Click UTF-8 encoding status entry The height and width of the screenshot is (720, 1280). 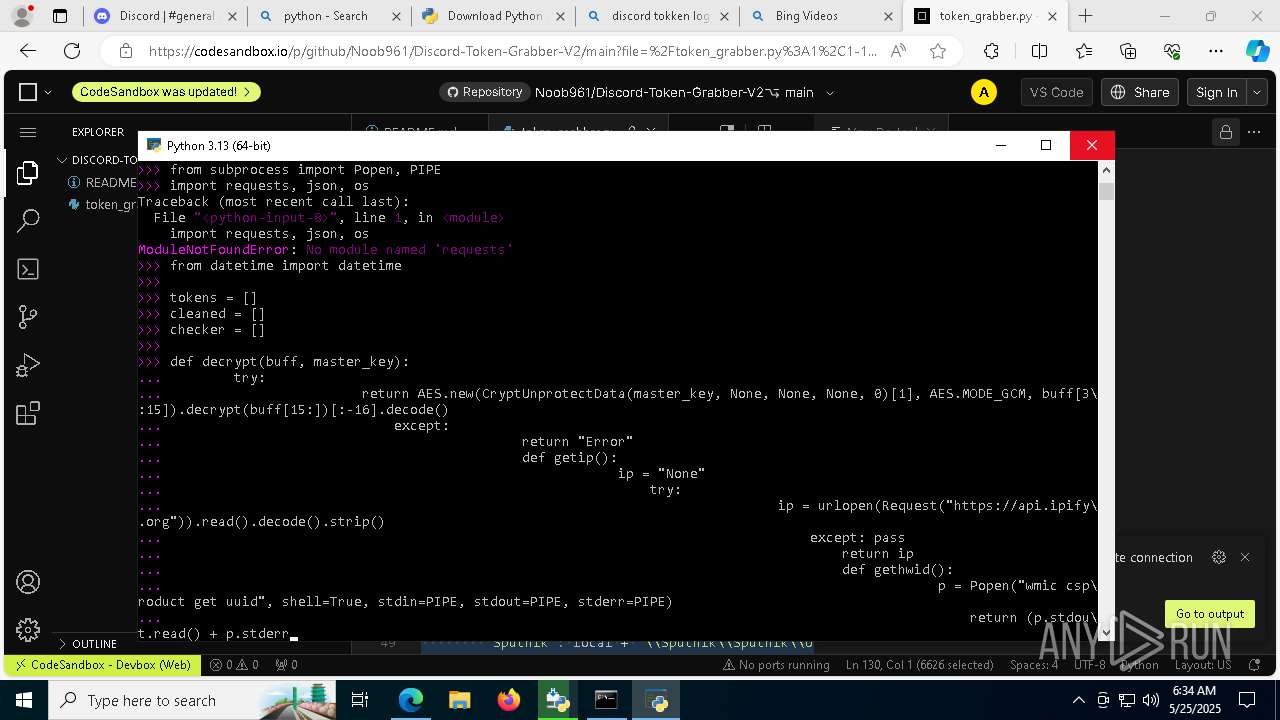[x=1089, y=664]
